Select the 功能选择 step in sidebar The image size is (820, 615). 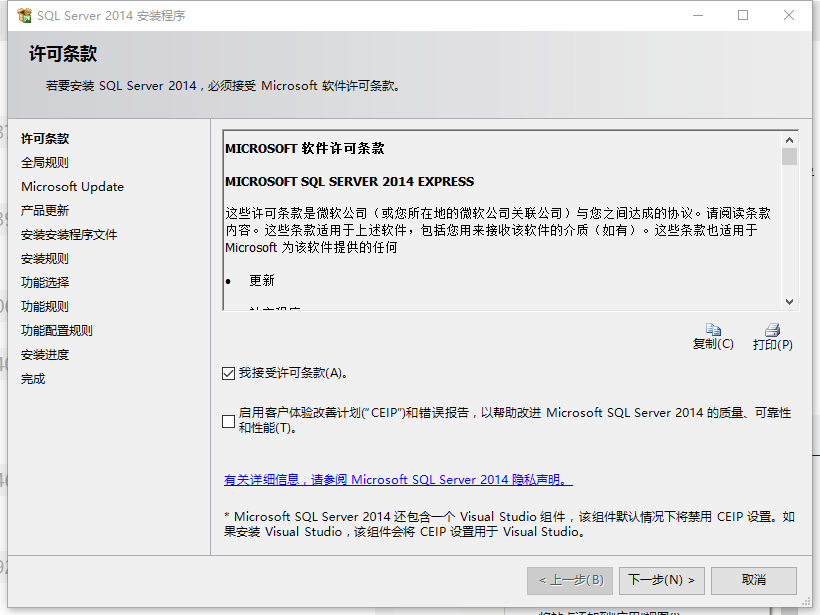[x=45, y=283]
